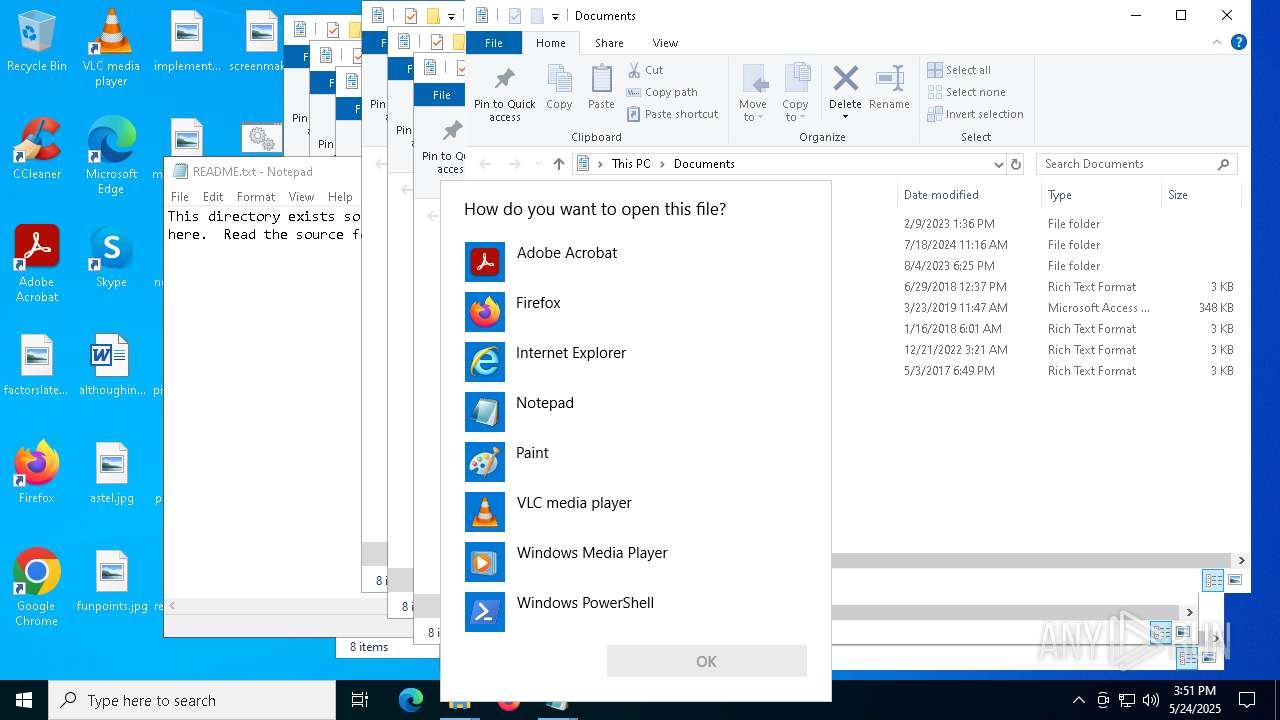Switch to the View ribbon tab
Image resolution: width=1280 pixels, height=720 pixels.
665,43
